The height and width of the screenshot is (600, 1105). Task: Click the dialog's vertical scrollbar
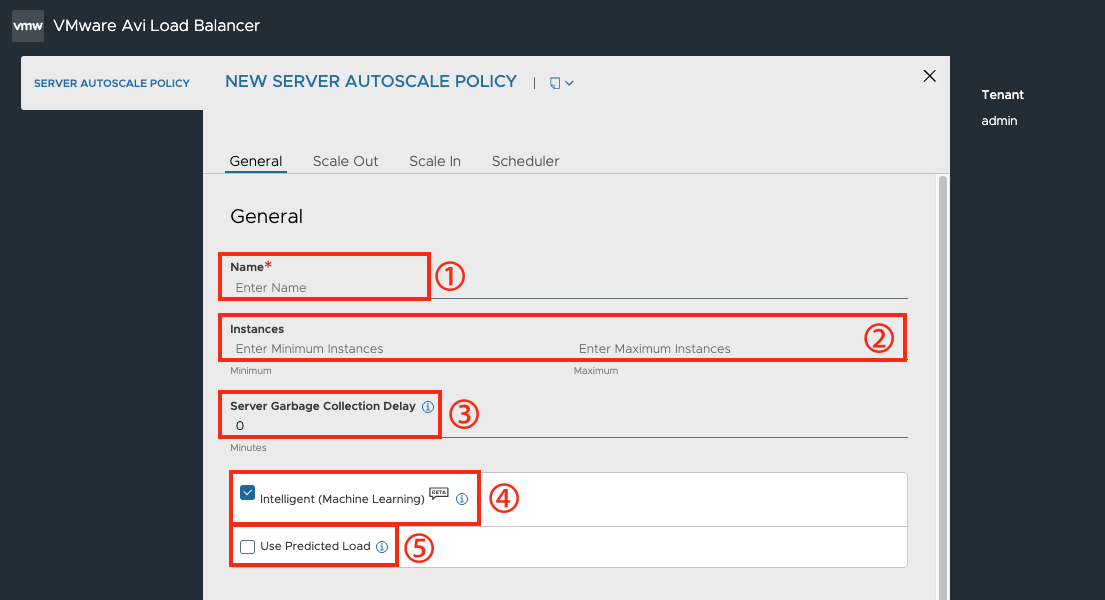(943, 388)
